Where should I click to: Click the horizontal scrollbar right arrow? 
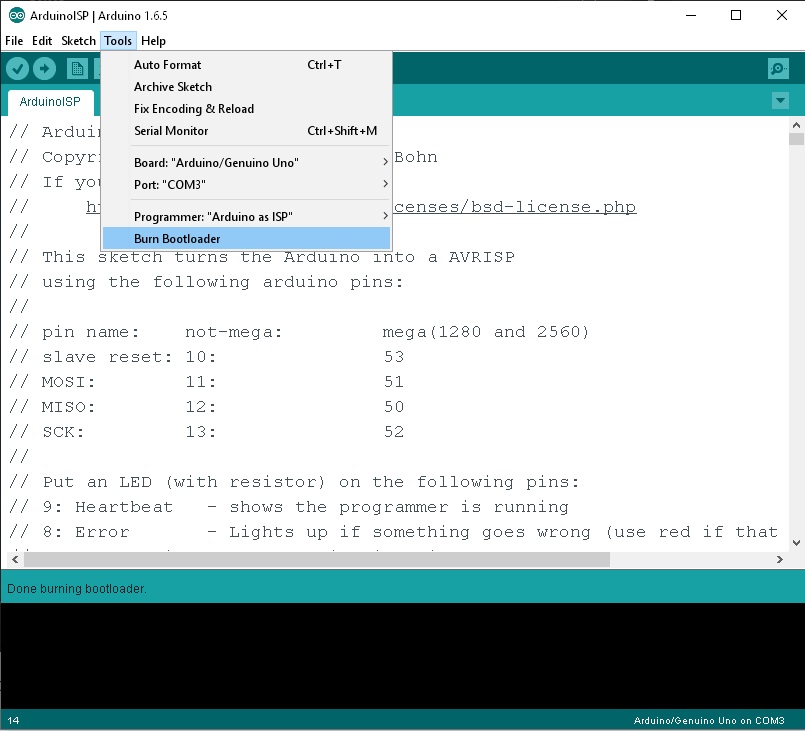(x=780, y=559)
